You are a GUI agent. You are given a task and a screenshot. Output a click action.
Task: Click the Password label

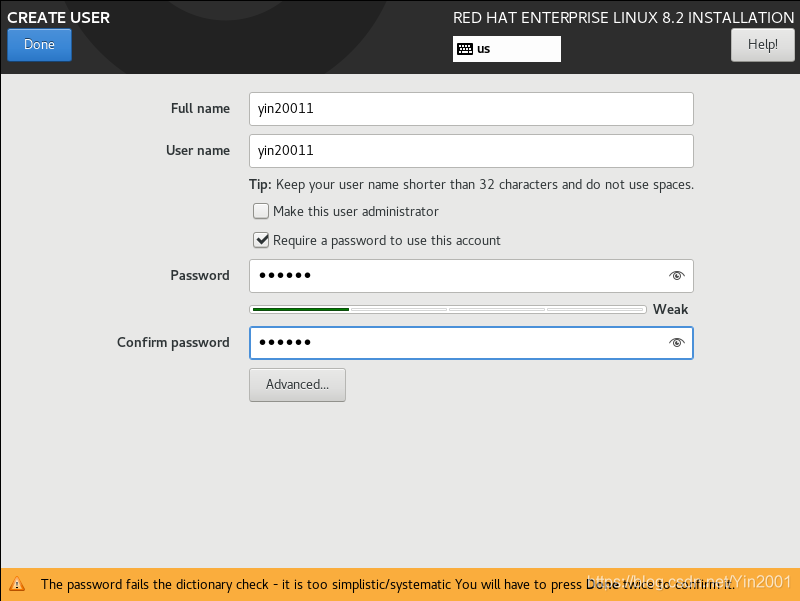click(200, 276)
